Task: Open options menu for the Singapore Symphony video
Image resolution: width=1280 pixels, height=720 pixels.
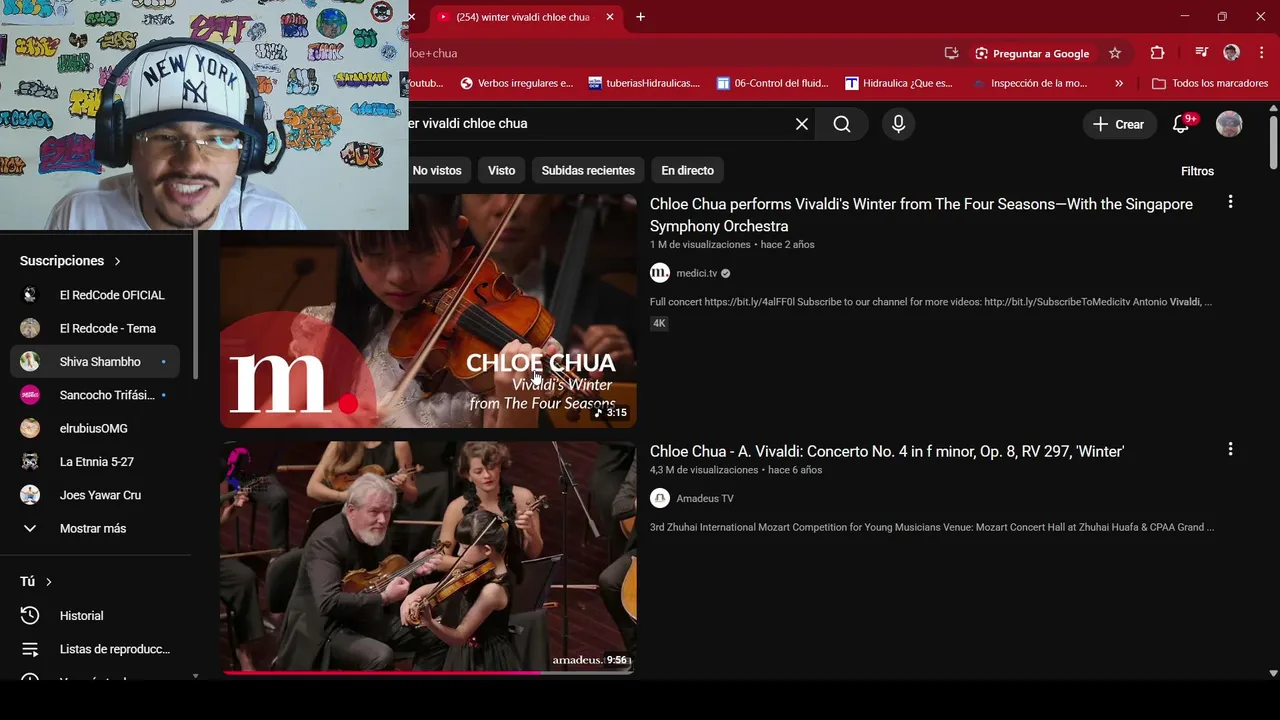Action: (x=1230, y=202)
